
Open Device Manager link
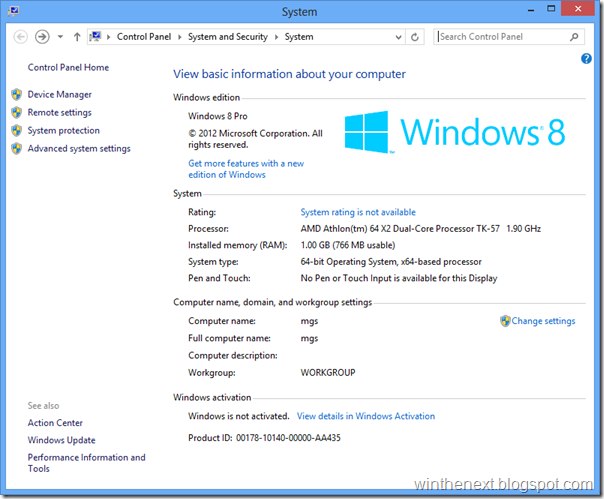point(60,94)
